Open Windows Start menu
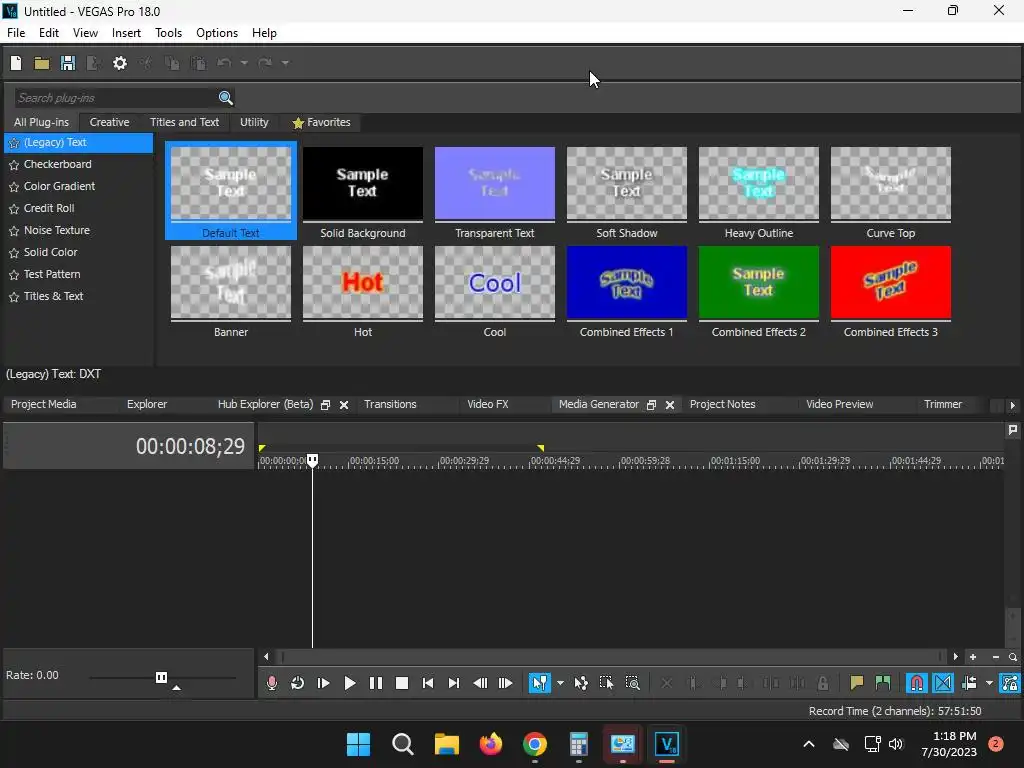1024x768 pixels. point(358,744)
